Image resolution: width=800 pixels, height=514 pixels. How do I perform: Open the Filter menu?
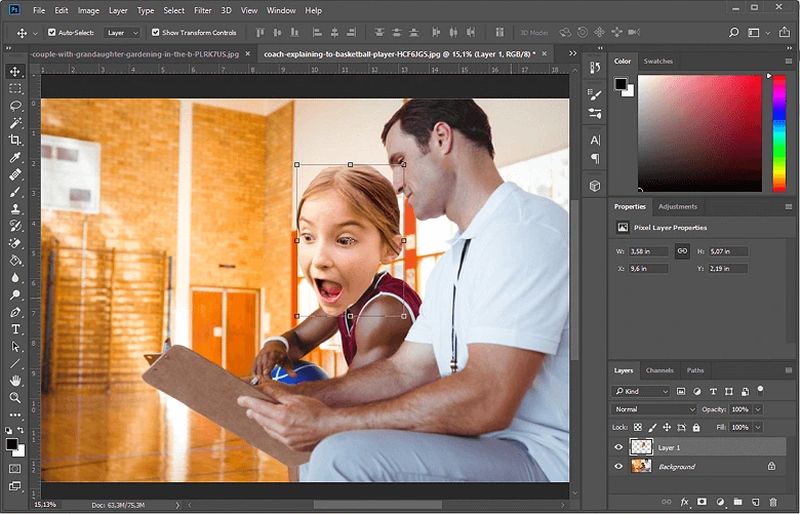(x=203, y=10)
